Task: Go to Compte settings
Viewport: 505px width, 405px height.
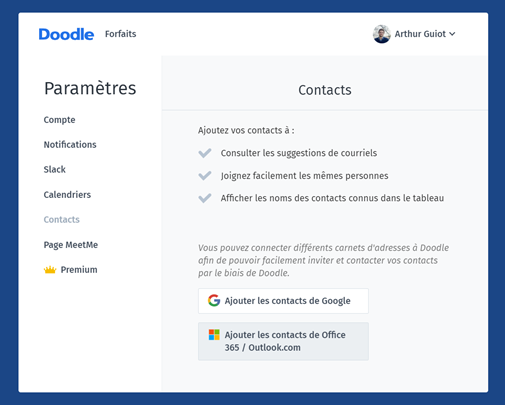Action: (x=59, y=120)
